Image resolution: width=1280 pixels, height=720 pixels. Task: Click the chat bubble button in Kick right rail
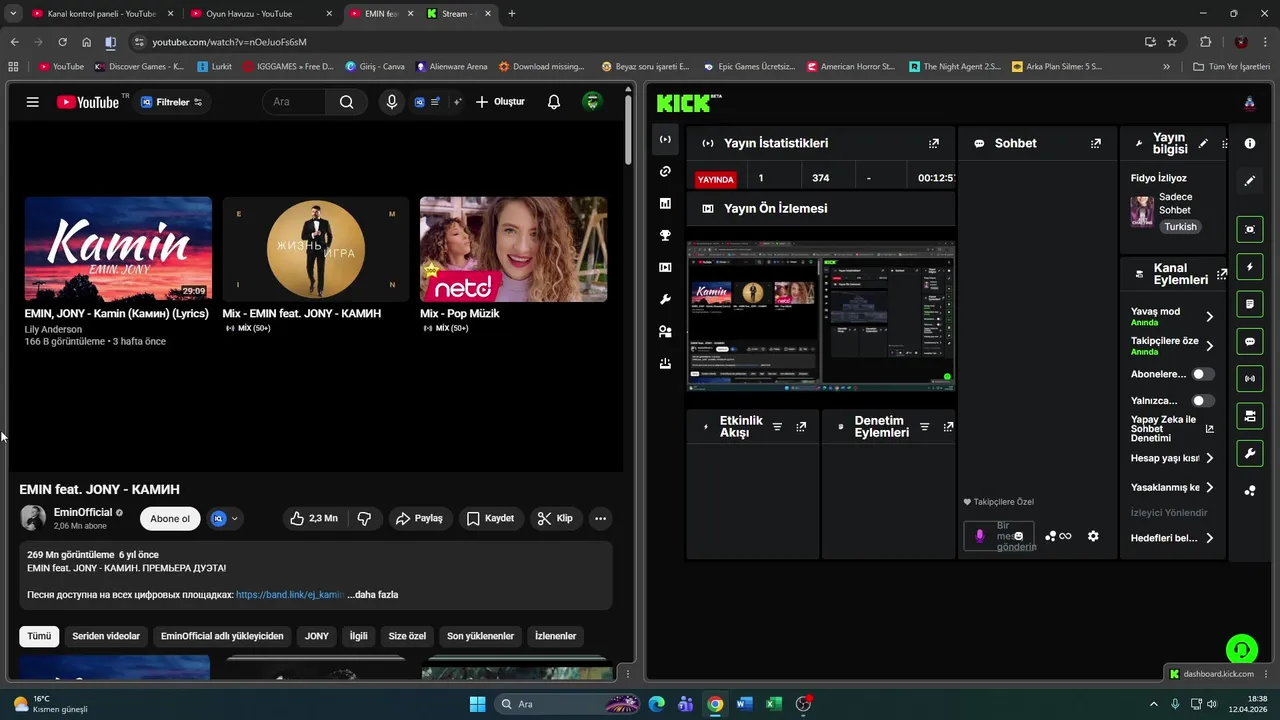click(x=1250, y=342)
